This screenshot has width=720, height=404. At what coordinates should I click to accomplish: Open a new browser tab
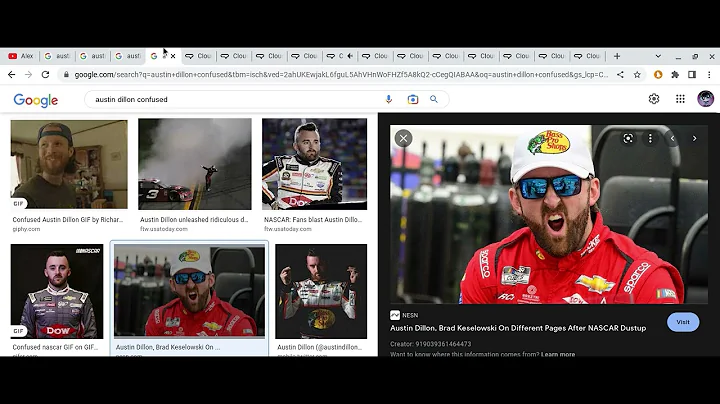click(617, 56)
